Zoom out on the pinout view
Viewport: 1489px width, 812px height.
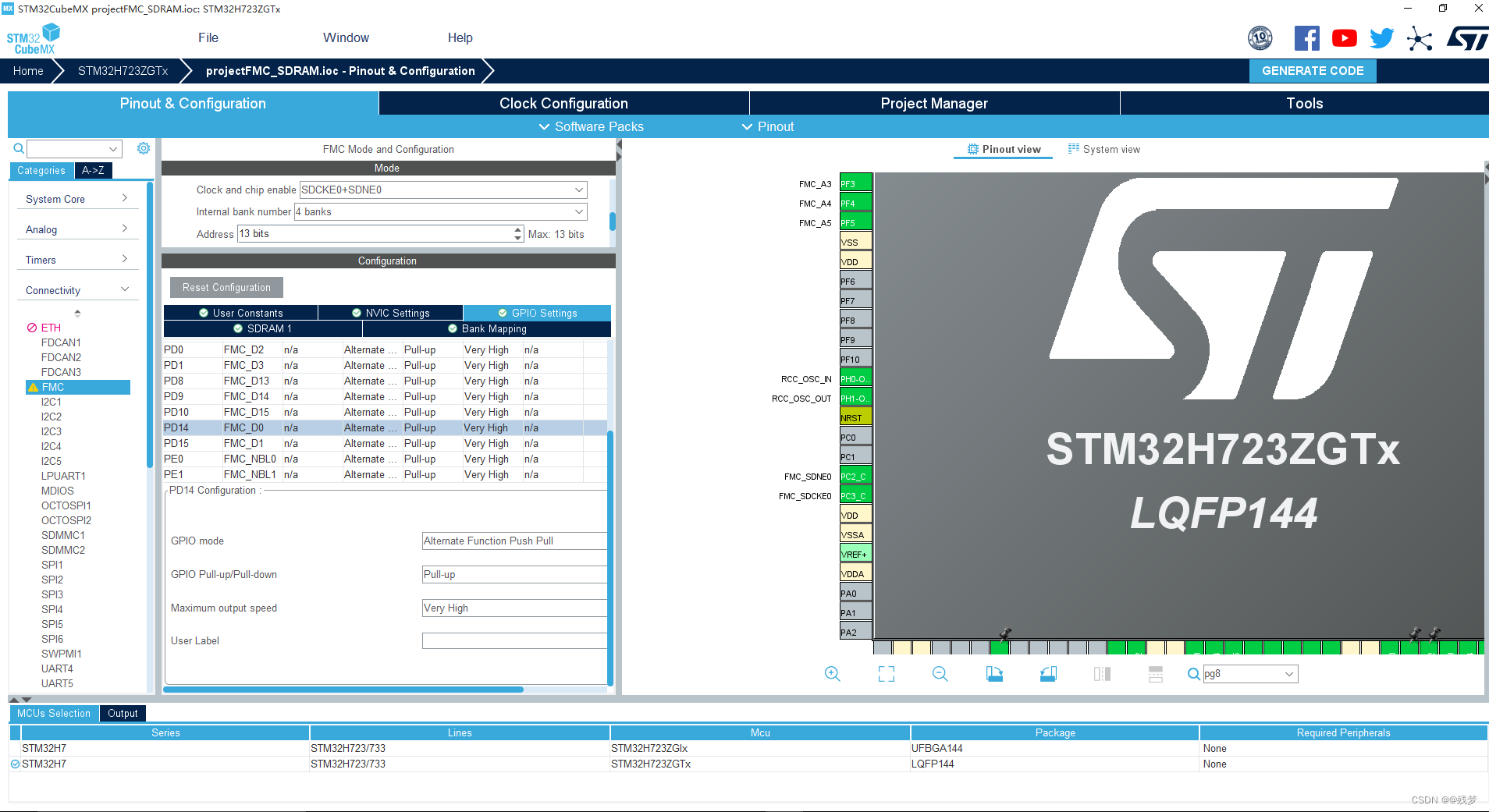tap(940, 674)
